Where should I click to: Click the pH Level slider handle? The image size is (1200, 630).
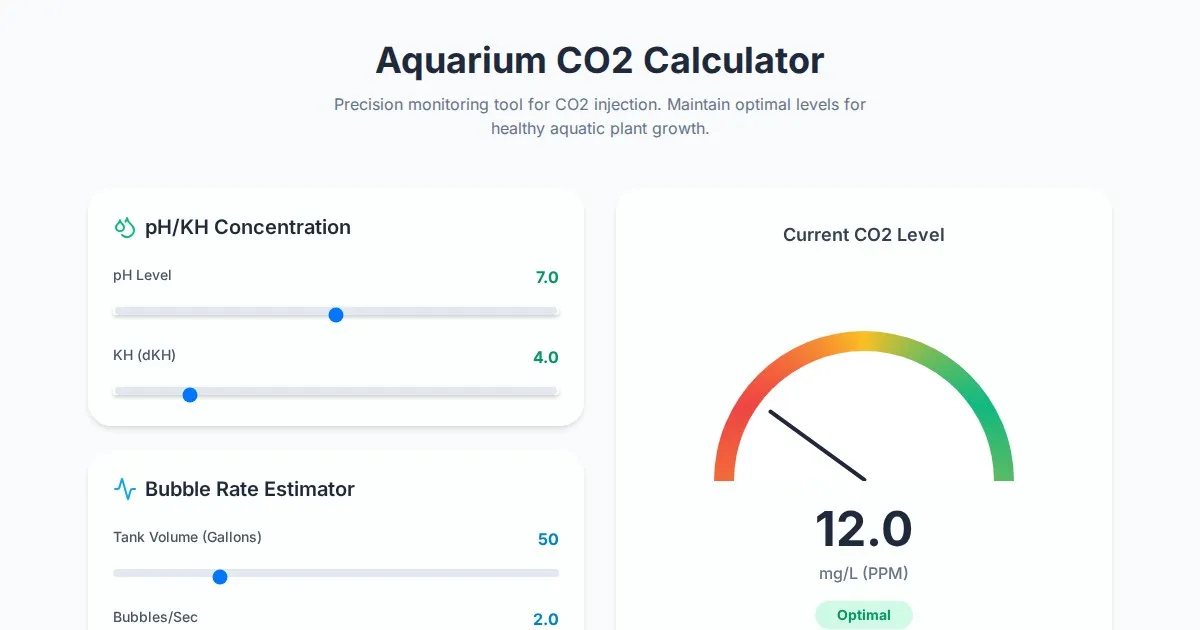tap(336, 315)
